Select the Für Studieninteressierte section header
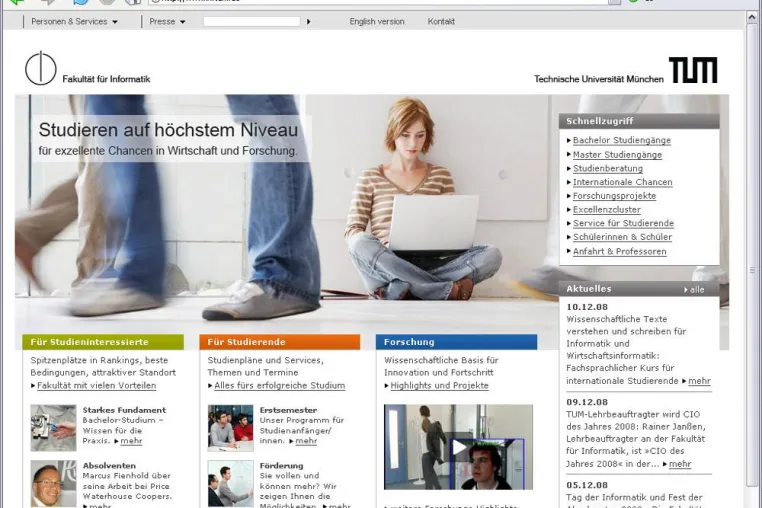The image size is (762, 508). pos(103,342)
